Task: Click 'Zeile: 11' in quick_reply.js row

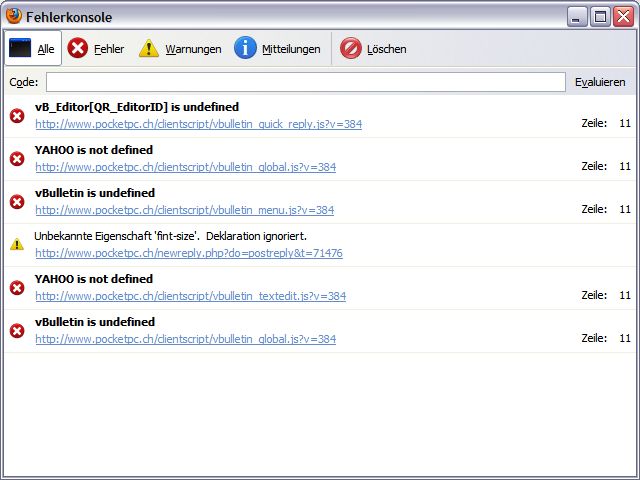Action: pos(606,123)
